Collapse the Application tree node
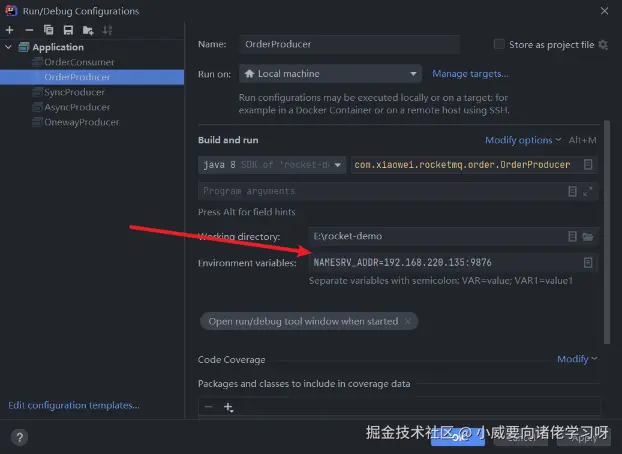 click(x=8, y=47)
